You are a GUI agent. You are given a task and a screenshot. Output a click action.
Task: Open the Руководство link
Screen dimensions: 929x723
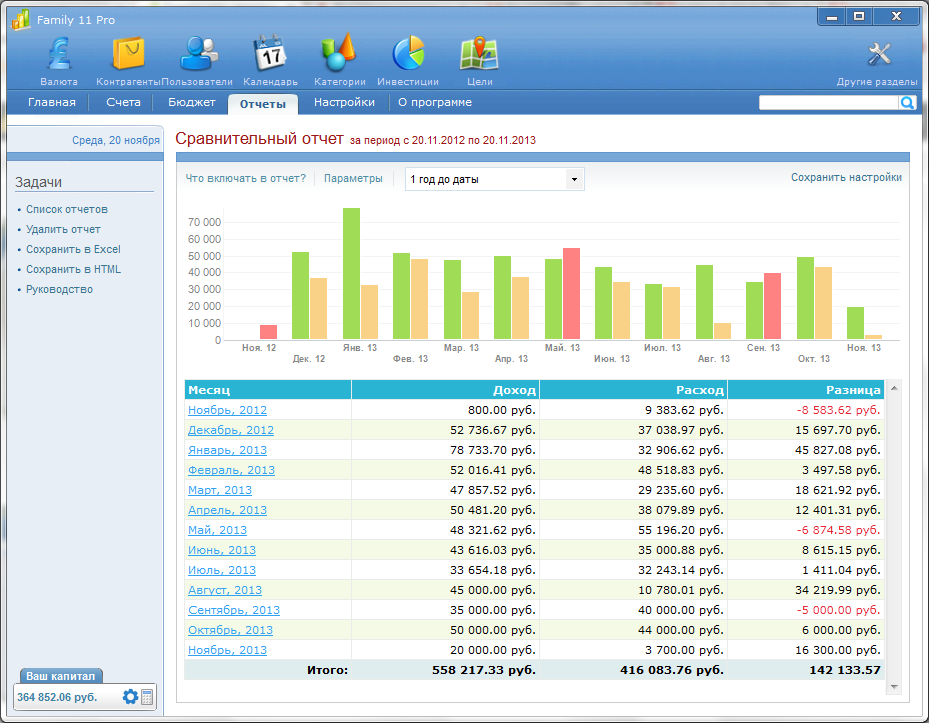point(59,290)
